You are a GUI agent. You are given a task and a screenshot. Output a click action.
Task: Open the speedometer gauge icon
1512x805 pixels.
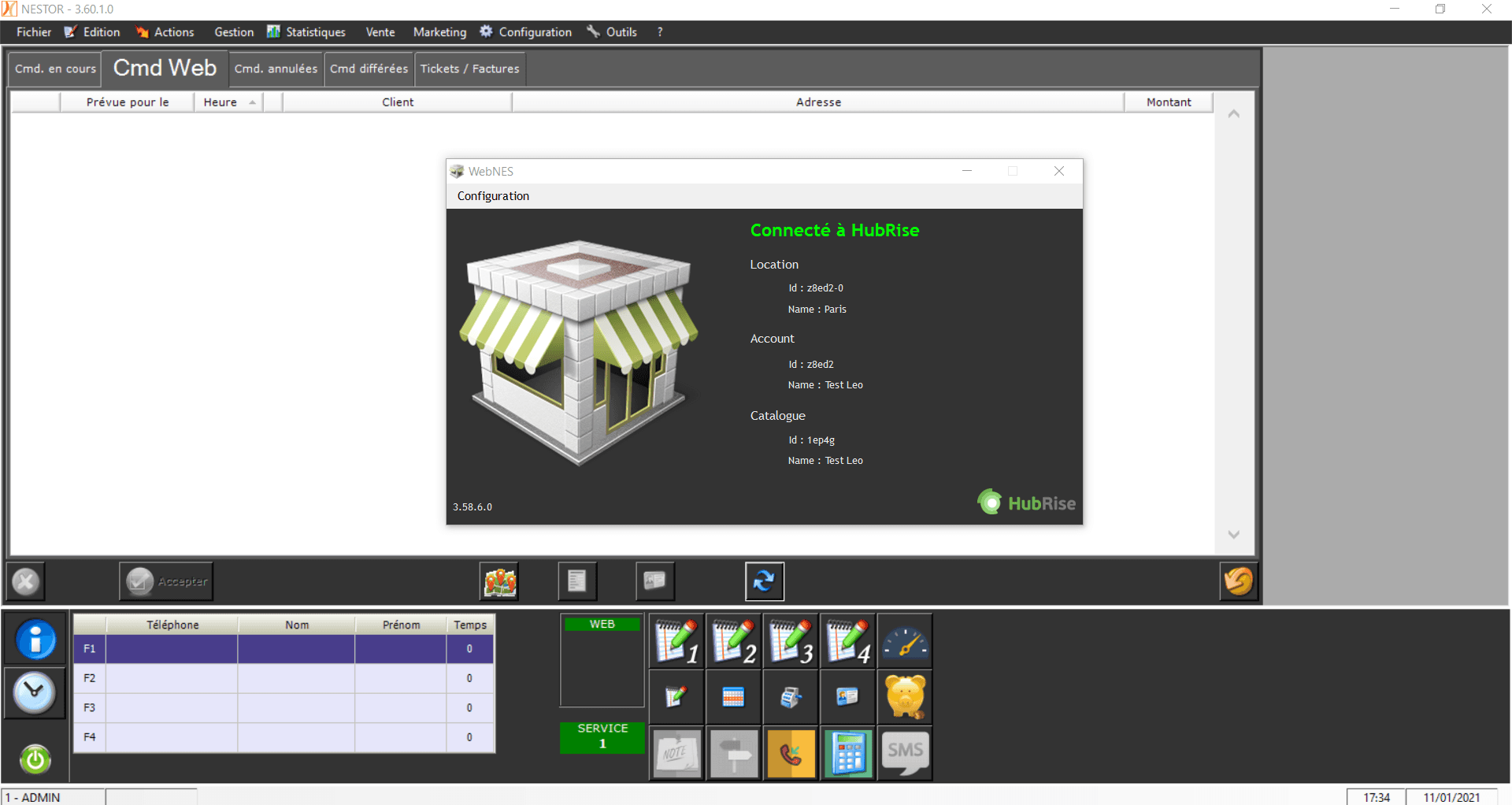pyautogui.click(x=905, y=642)
